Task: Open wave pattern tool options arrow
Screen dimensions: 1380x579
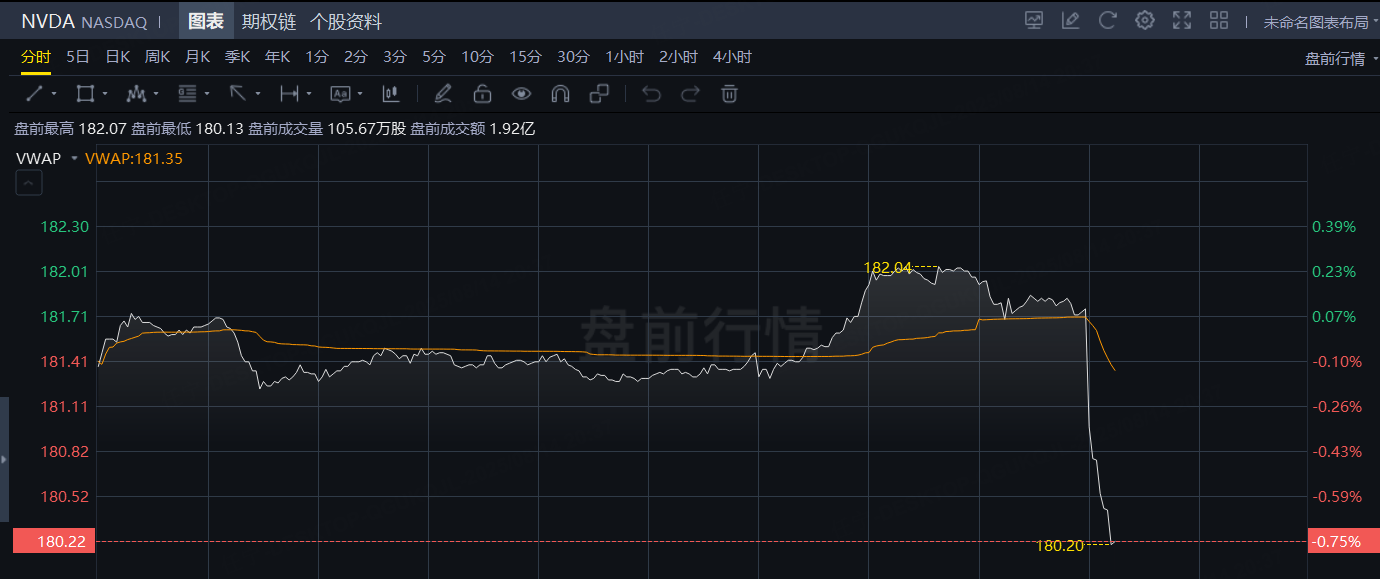Action: (156, 94)
